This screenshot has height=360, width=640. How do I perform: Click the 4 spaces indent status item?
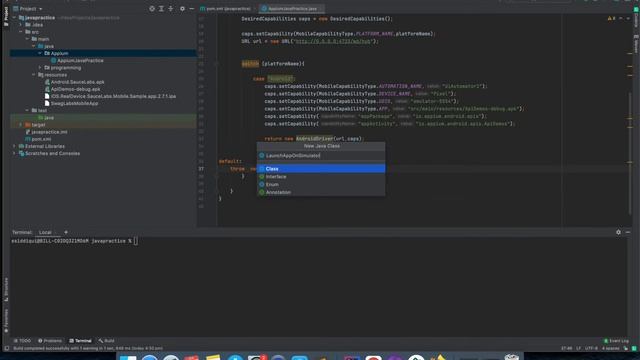pos(611,348)
